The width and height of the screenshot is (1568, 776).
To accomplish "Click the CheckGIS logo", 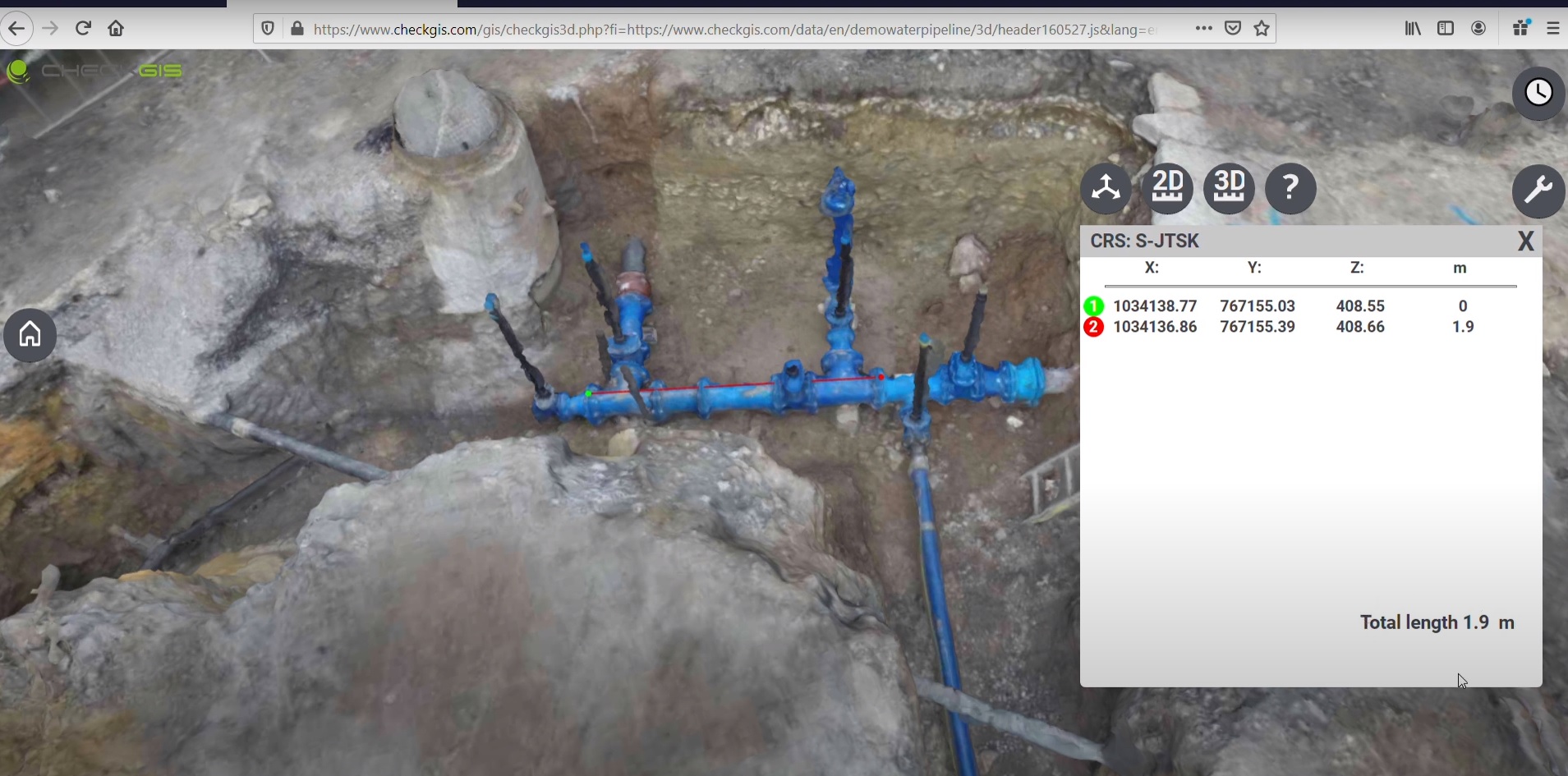I will pyautogui.click(x=94, y=71).
